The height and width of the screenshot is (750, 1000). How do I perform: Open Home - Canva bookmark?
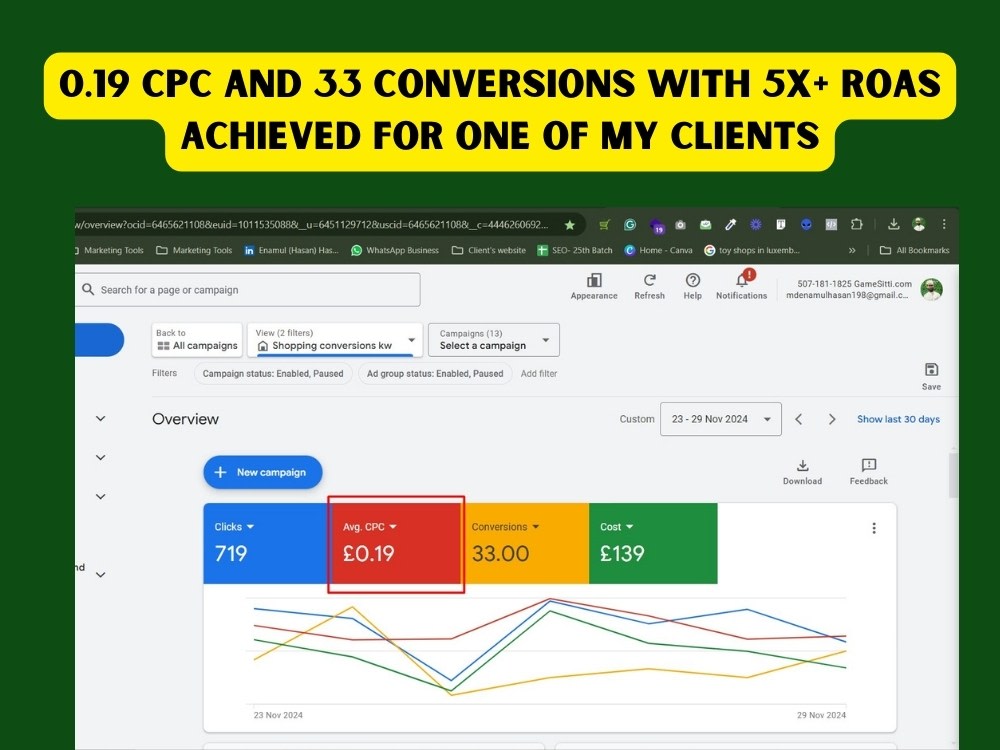click(x=658, y=250)
